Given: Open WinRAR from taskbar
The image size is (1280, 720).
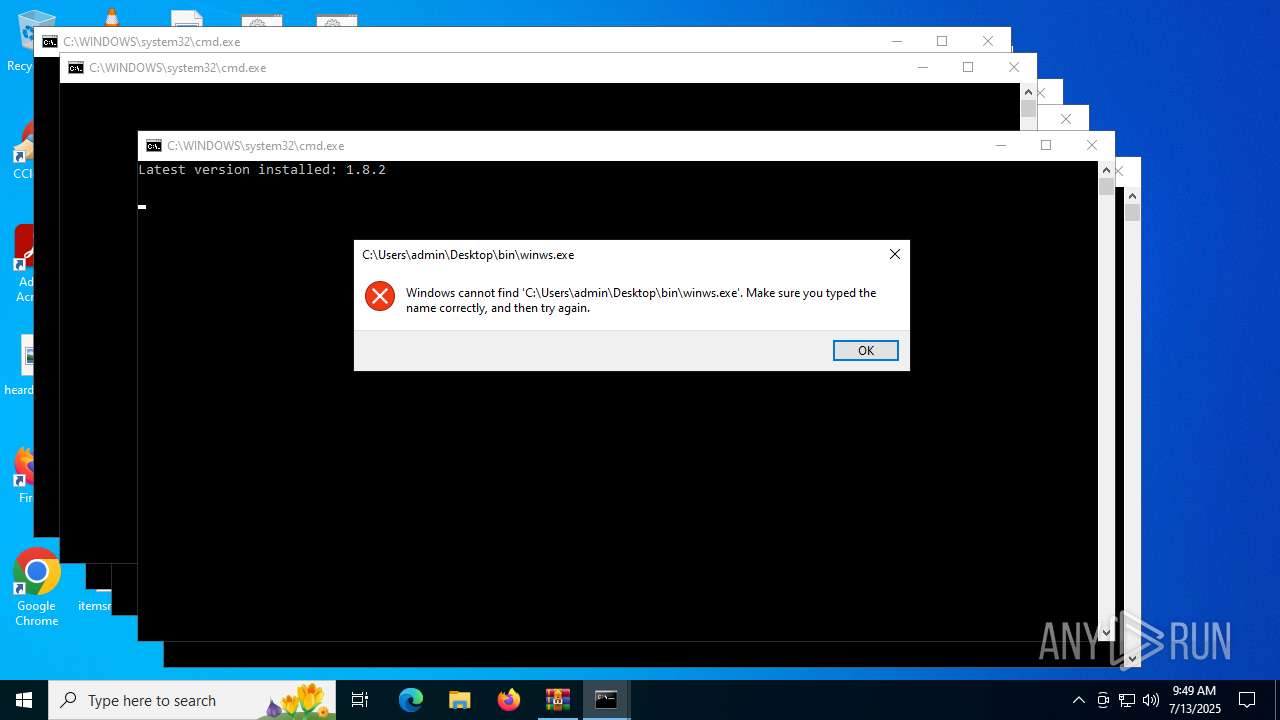Looking at the screenshot, I should (x=558, y=700).
